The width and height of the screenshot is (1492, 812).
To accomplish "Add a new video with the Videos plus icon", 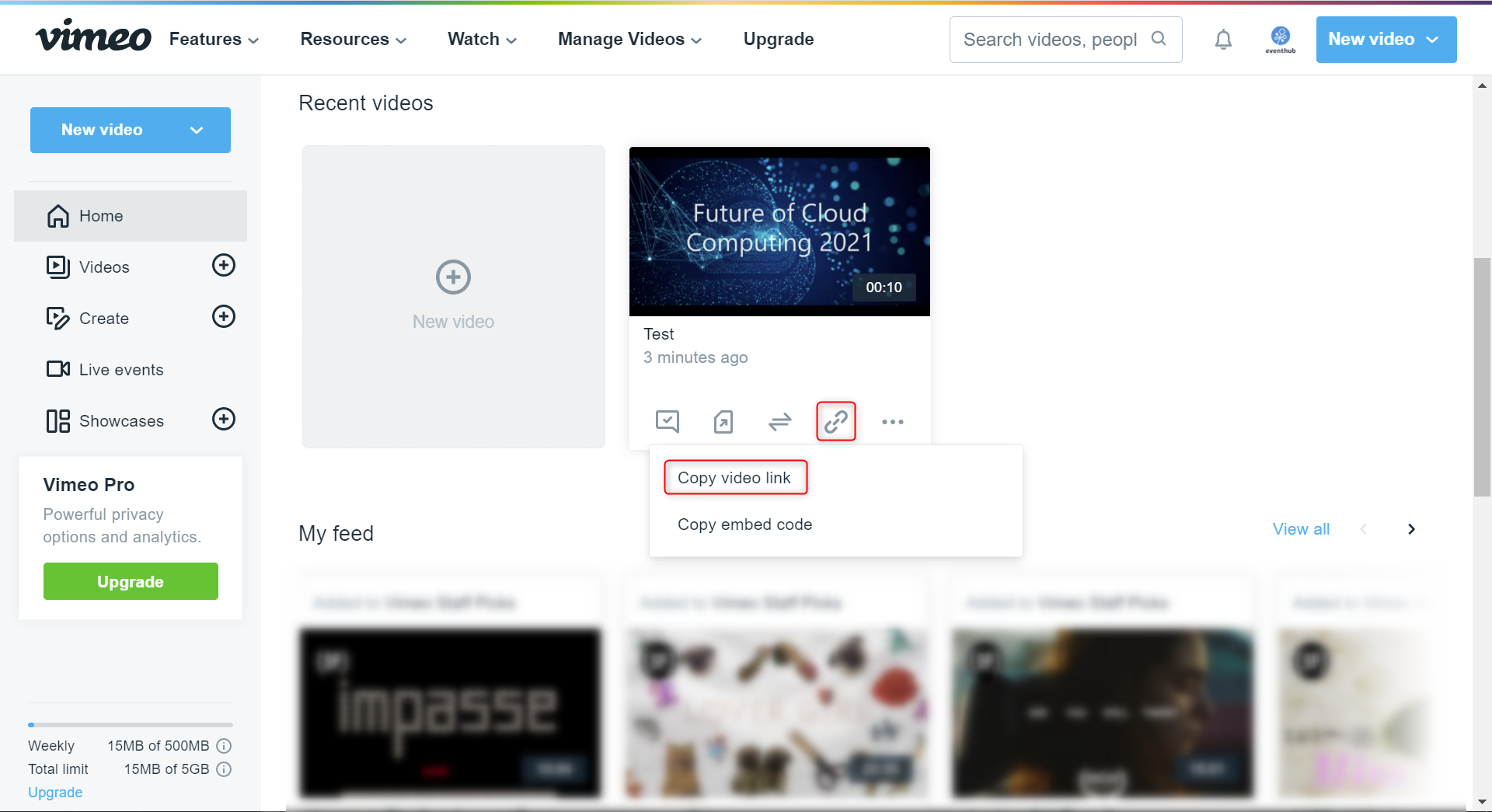I will tap(224, 266).
